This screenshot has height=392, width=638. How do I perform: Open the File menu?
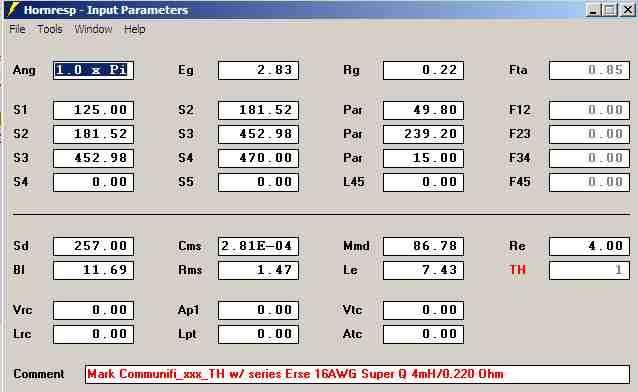tap(17, 29)
